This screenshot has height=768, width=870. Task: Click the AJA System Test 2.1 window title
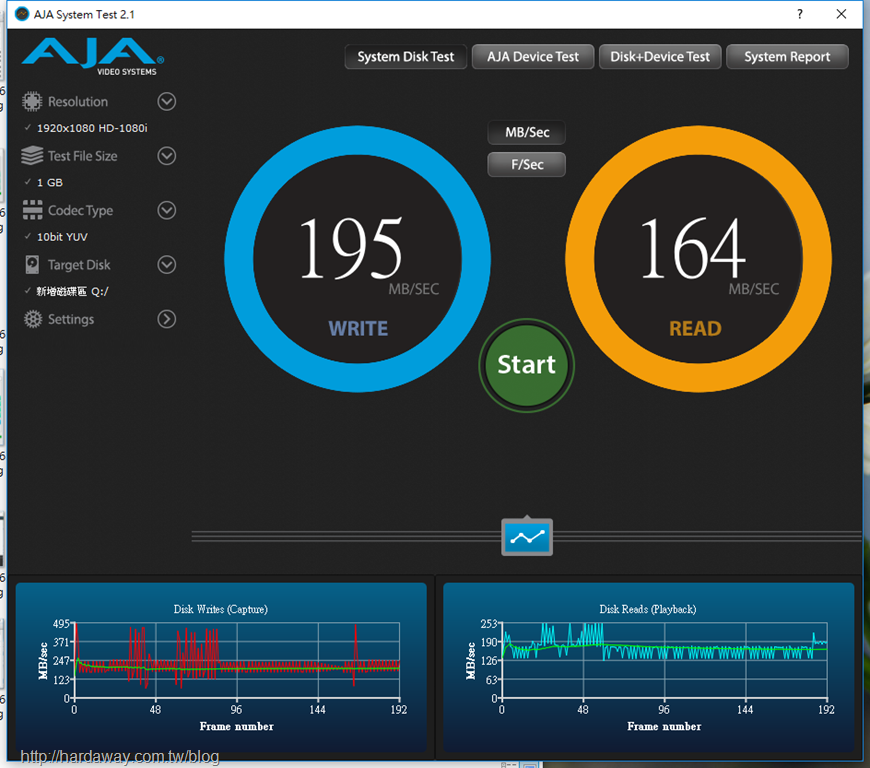84,14
